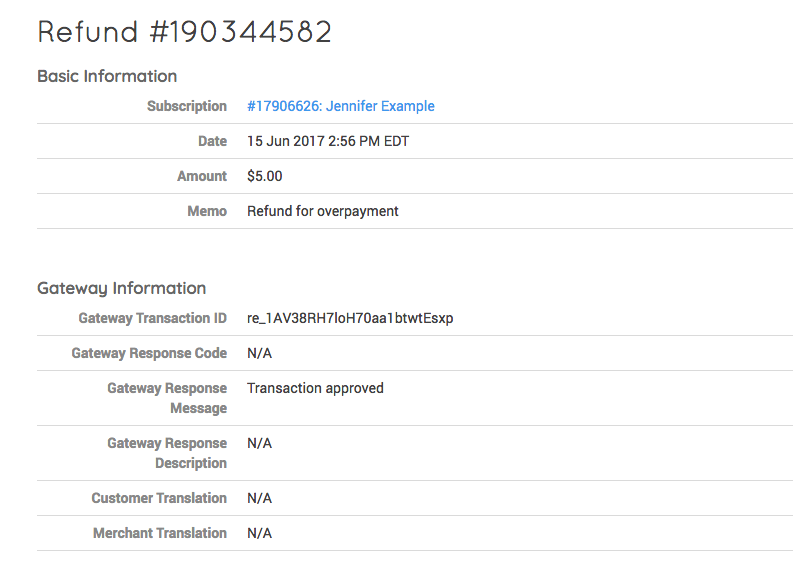Click the Amount field label
Screen dimensions: 793x575
pyautogui.click(x=202, y=176)
